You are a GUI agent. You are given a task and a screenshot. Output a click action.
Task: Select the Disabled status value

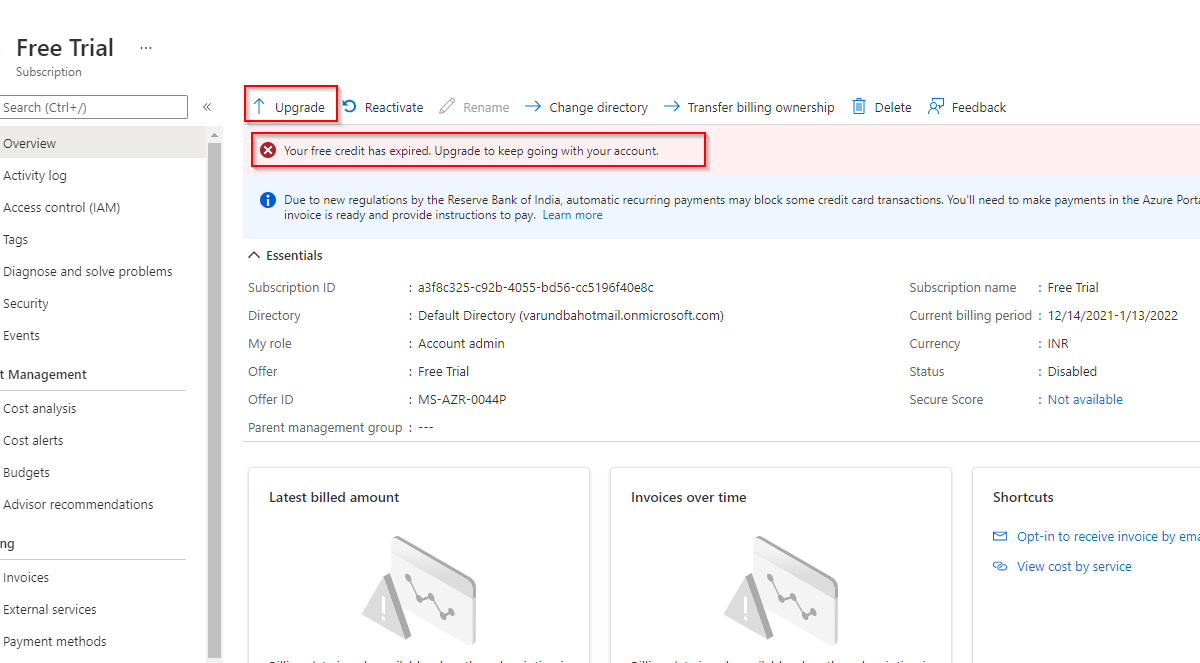1072,371
